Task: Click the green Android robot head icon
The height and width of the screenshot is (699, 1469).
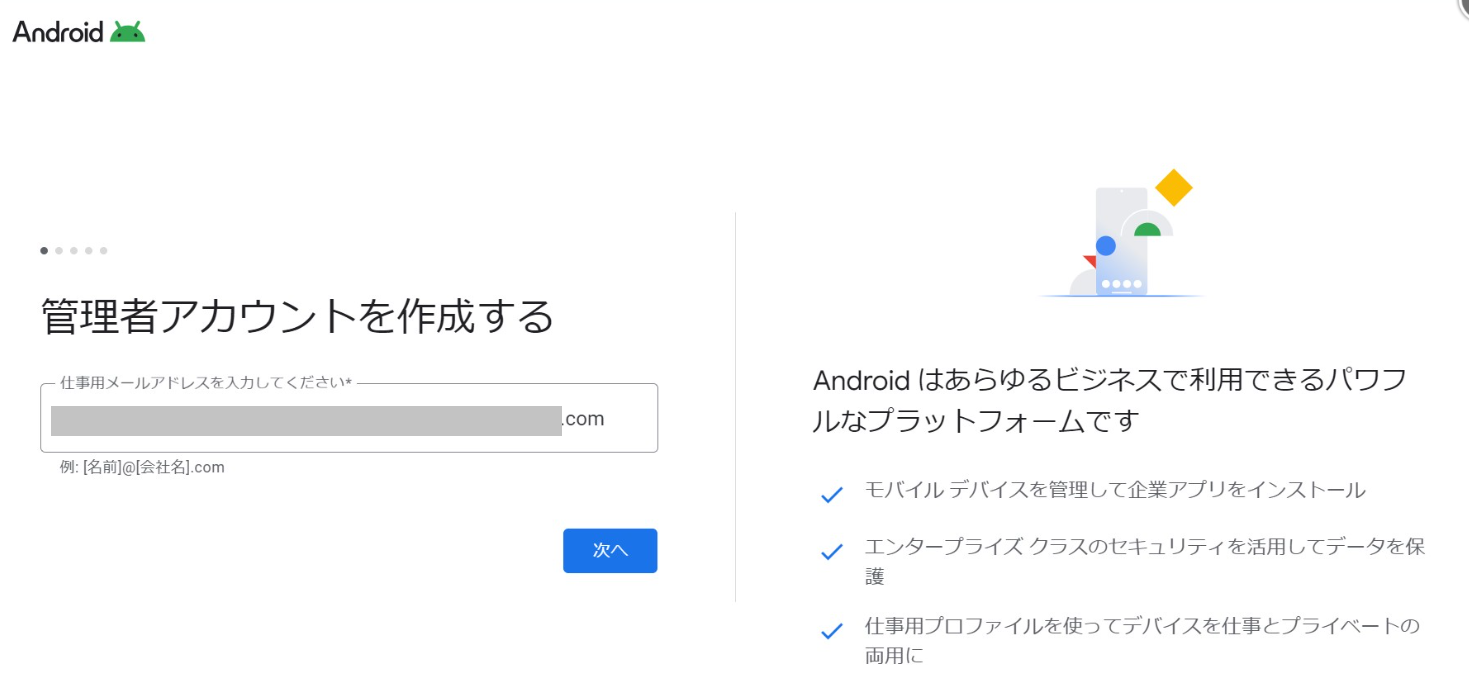Action: tap(128, 32)
